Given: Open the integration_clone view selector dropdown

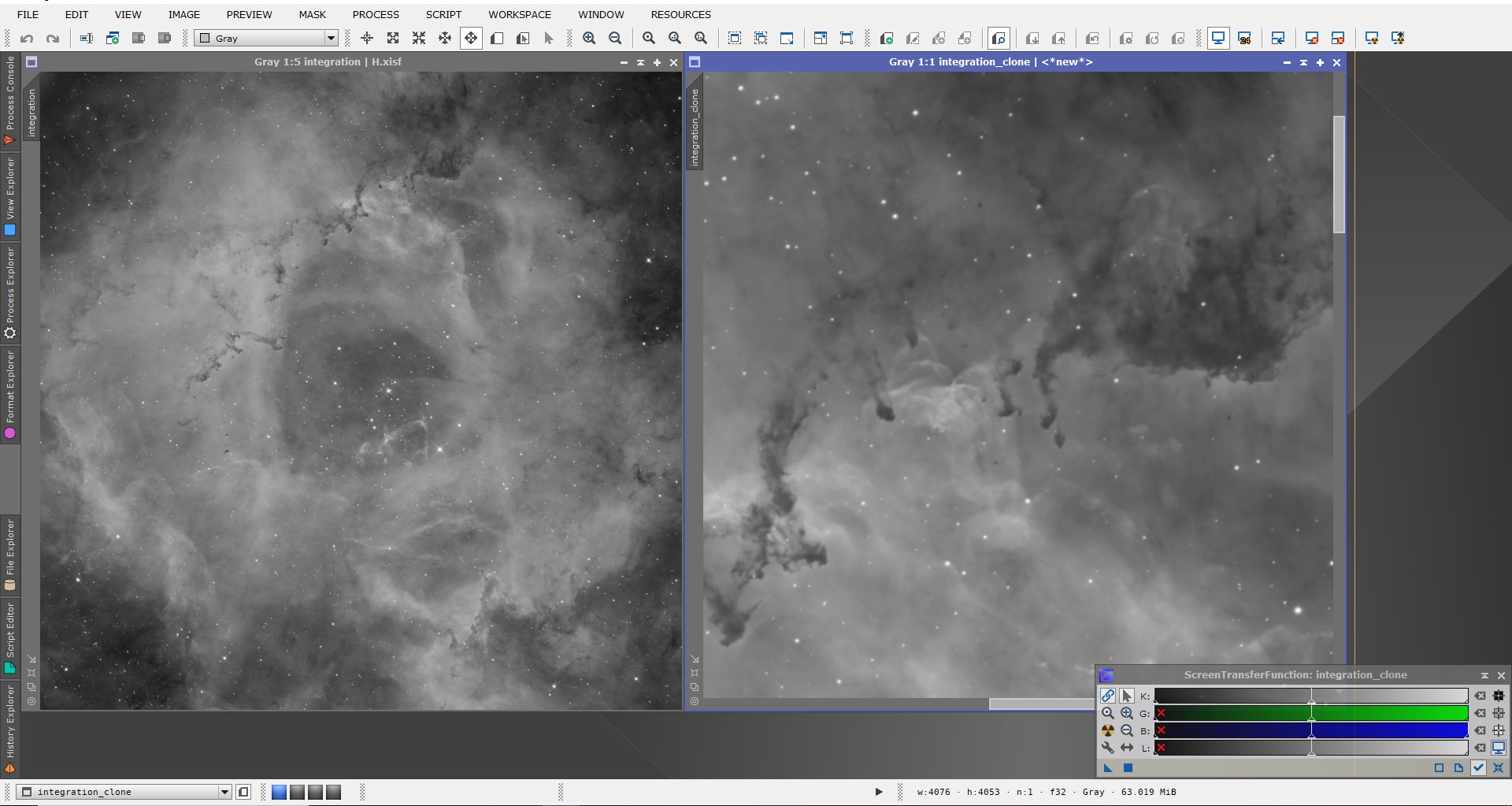Looking at the screenshot, I should click(125, 792).
